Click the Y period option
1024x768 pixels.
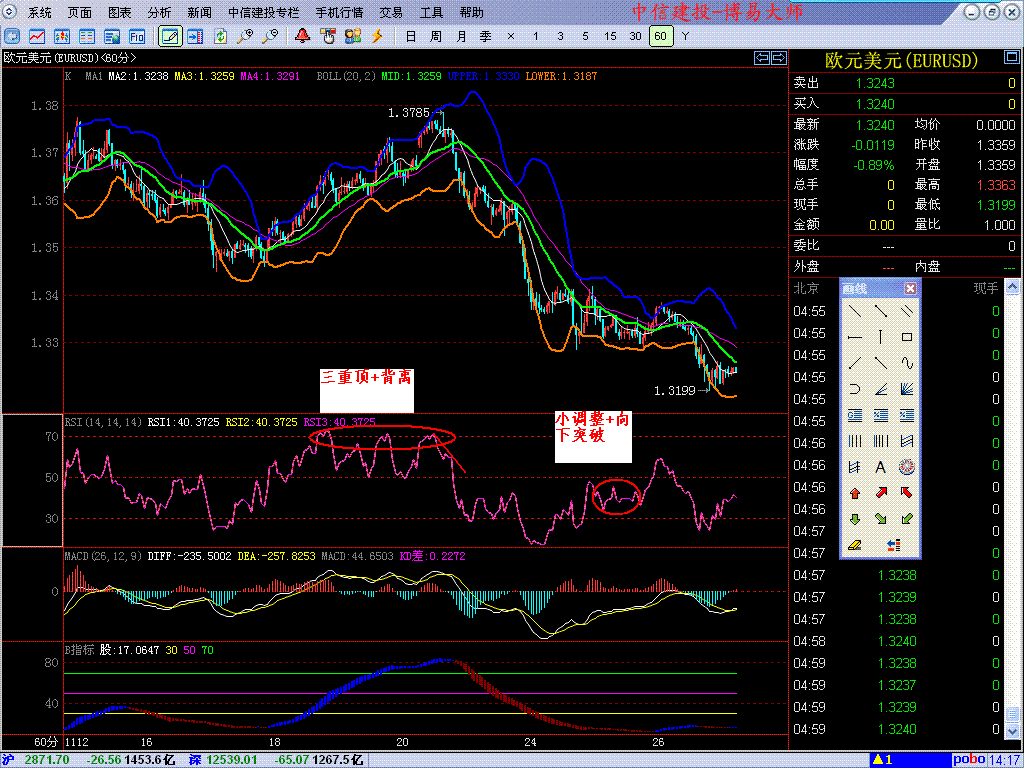point(685,37)
